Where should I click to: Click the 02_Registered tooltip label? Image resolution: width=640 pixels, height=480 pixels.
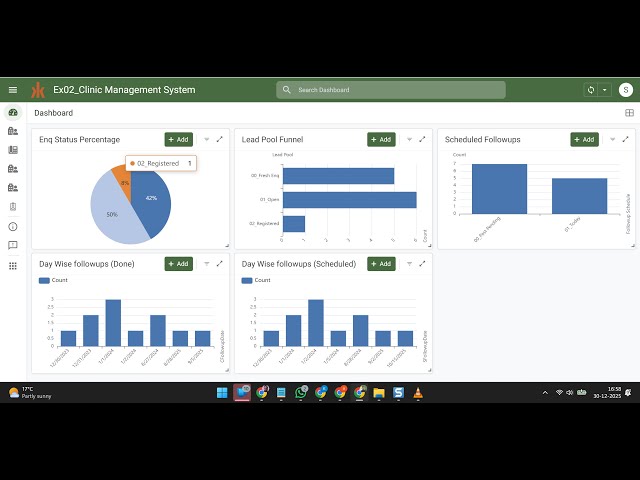pyautogui.click(x=158, y=163)
